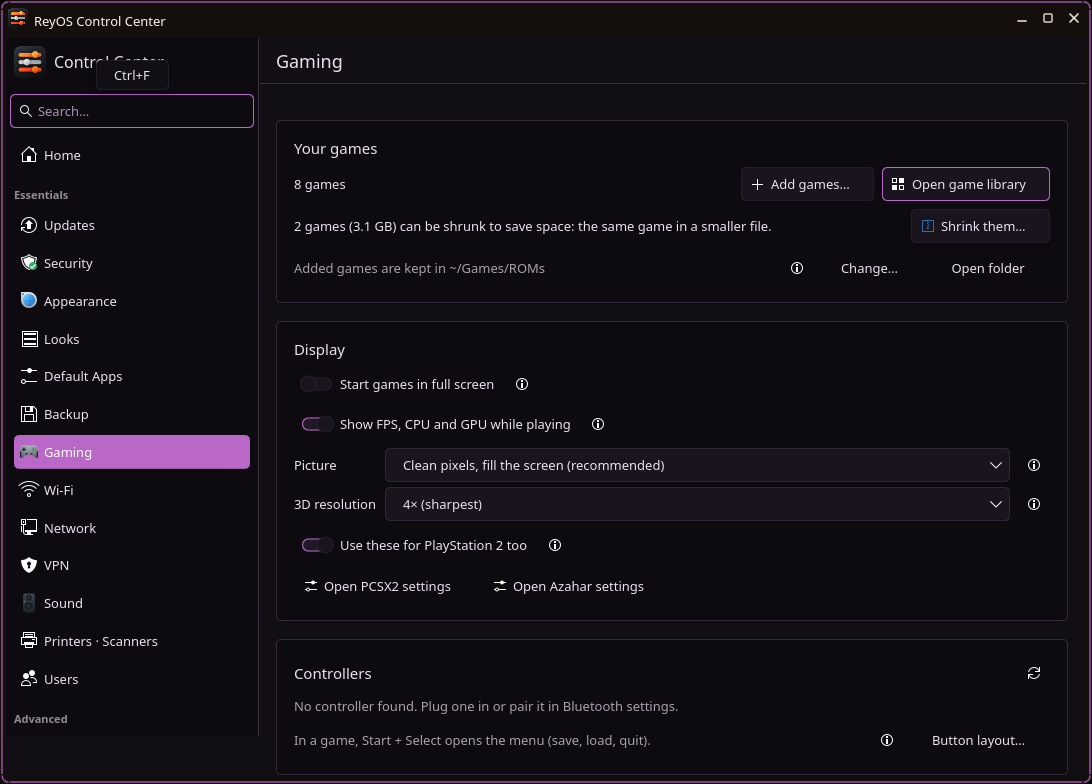
Task: Click the Security shield icon
Action: pyautogui.click(x=29, y=262)
